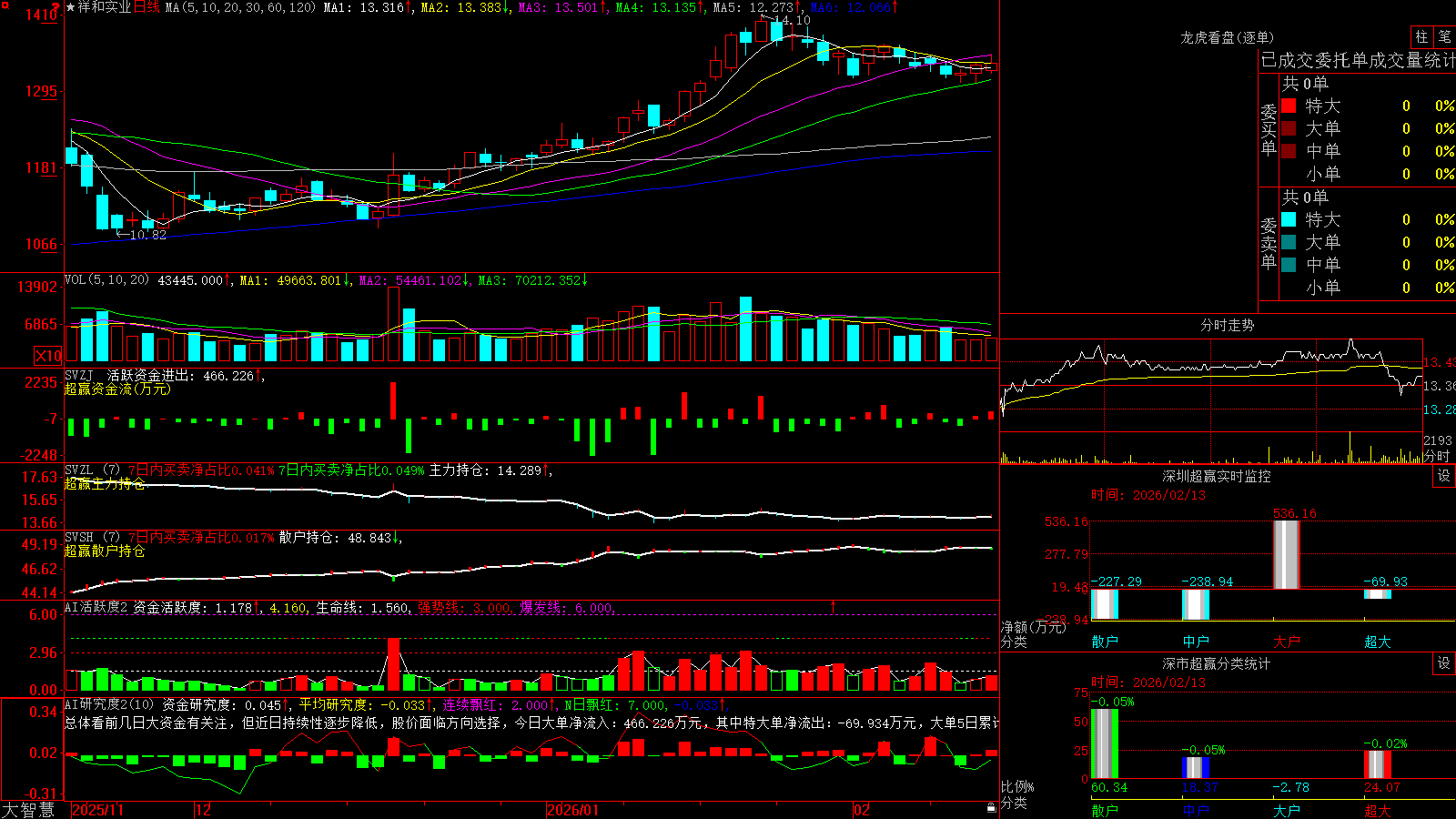This screenshot has height=819, width=1456.
Task: Click the SVSH (7) indicator name
Action: click(x=92, y=538)
